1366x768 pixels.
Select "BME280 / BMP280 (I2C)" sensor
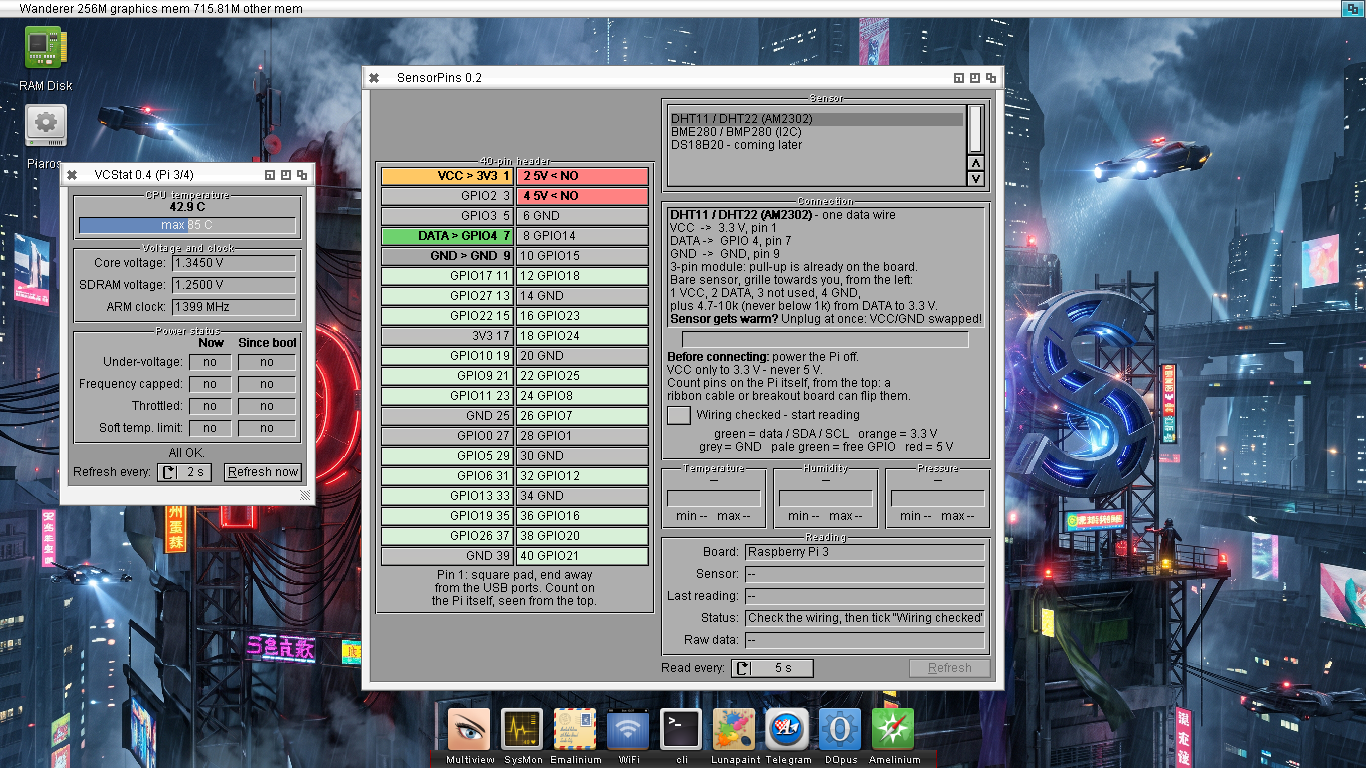tap(816, 132)
